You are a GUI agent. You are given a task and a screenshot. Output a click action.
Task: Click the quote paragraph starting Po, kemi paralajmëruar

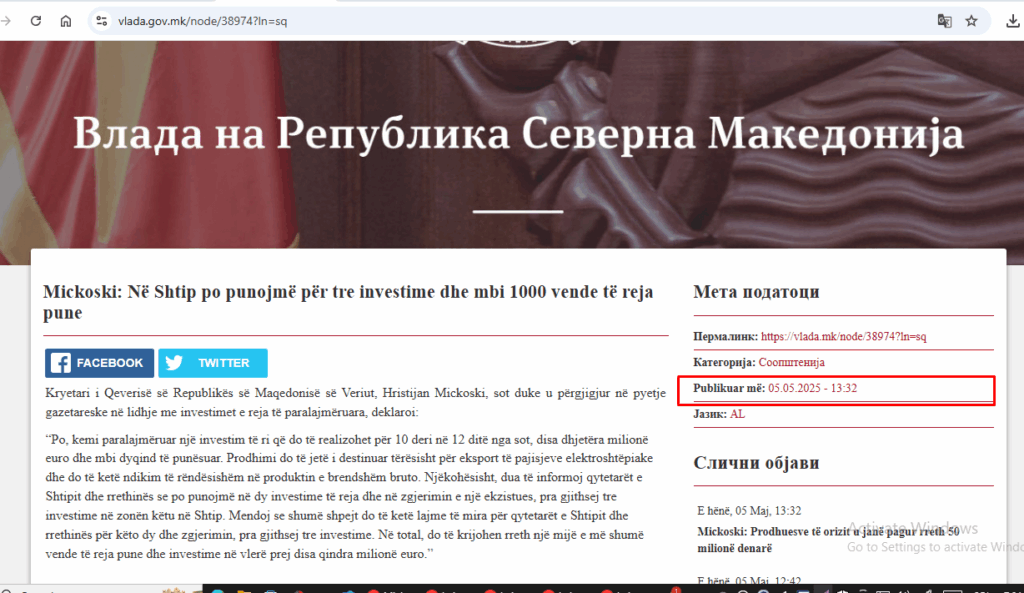pos(349,496)
